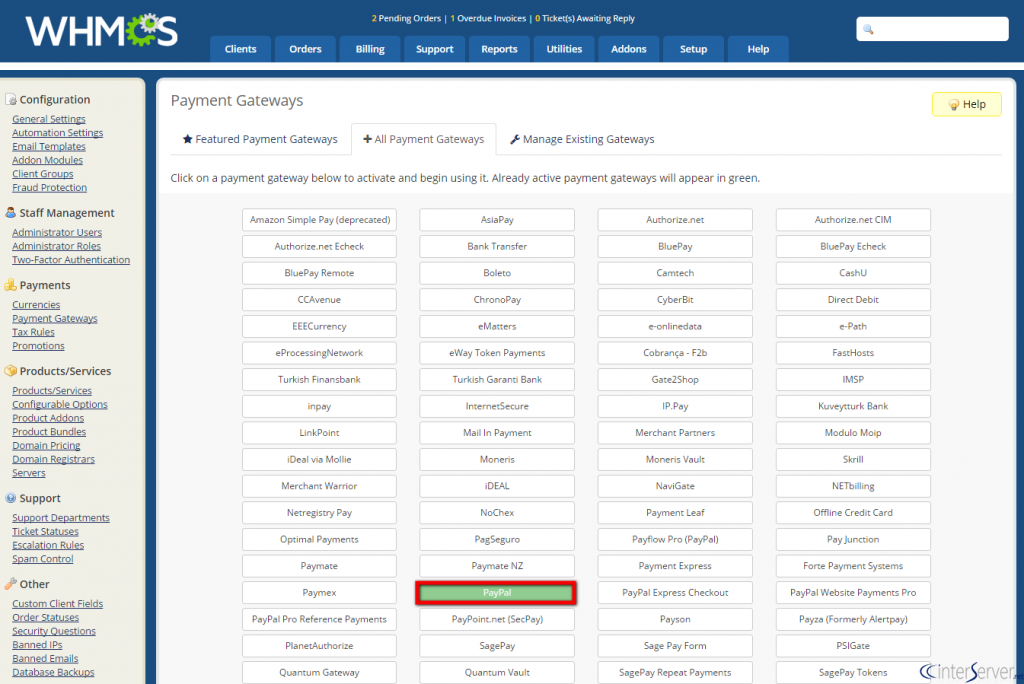Open Overdue Invoices link in header
1024x684 pixels.
point(488,18)
